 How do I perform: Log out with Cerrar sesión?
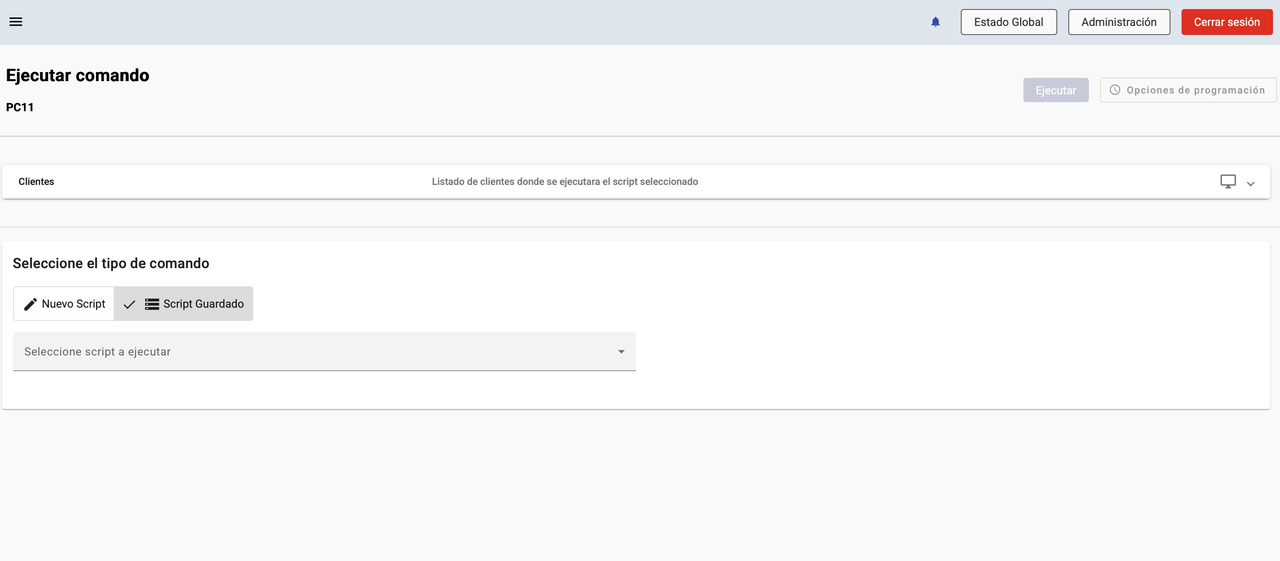pyautogui.click(x=1227, y=22)
